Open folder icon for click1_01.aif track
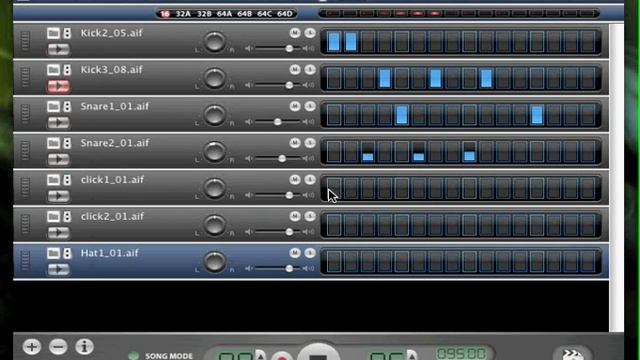640x360 pixels. tap(53, 180)
